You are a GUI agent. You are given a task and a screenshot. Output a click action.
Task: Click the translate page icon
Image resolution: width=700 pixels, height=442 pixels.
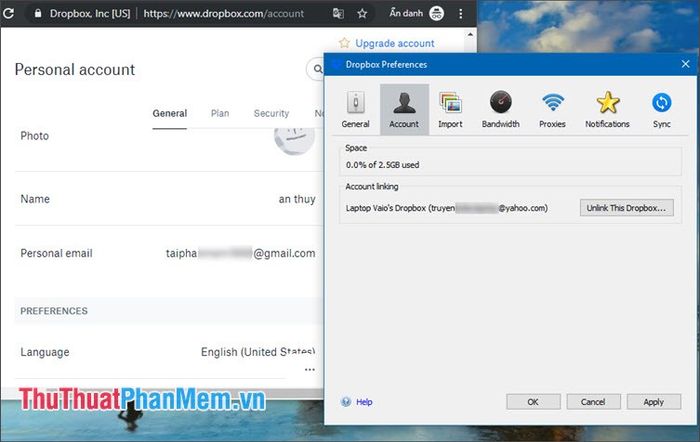(x=338, y=13)
